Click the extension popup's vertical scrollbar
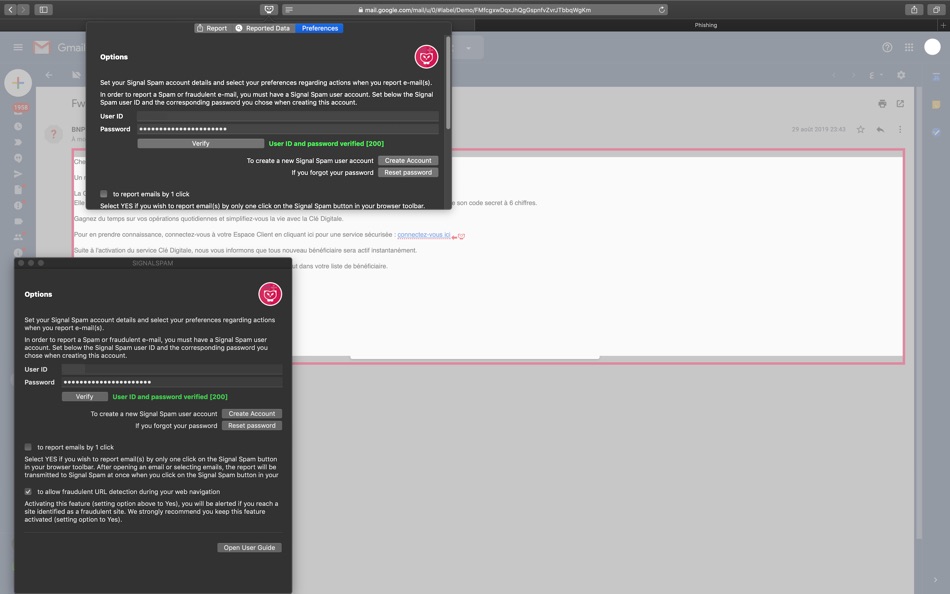The image size is (950, 594). click(448, 82)
